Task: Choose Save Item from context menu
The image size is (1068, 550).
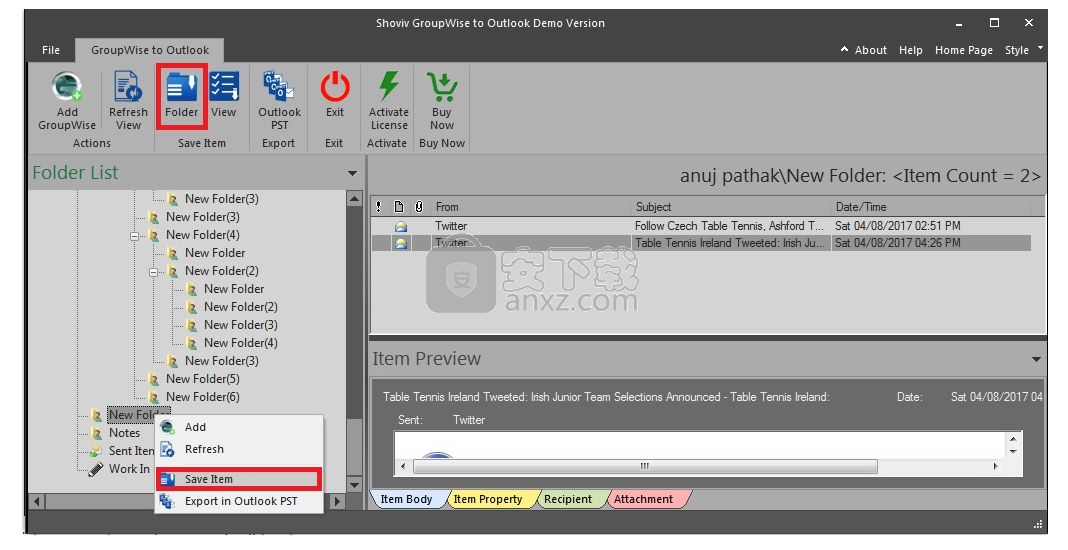Action: [x=238, y=479]
